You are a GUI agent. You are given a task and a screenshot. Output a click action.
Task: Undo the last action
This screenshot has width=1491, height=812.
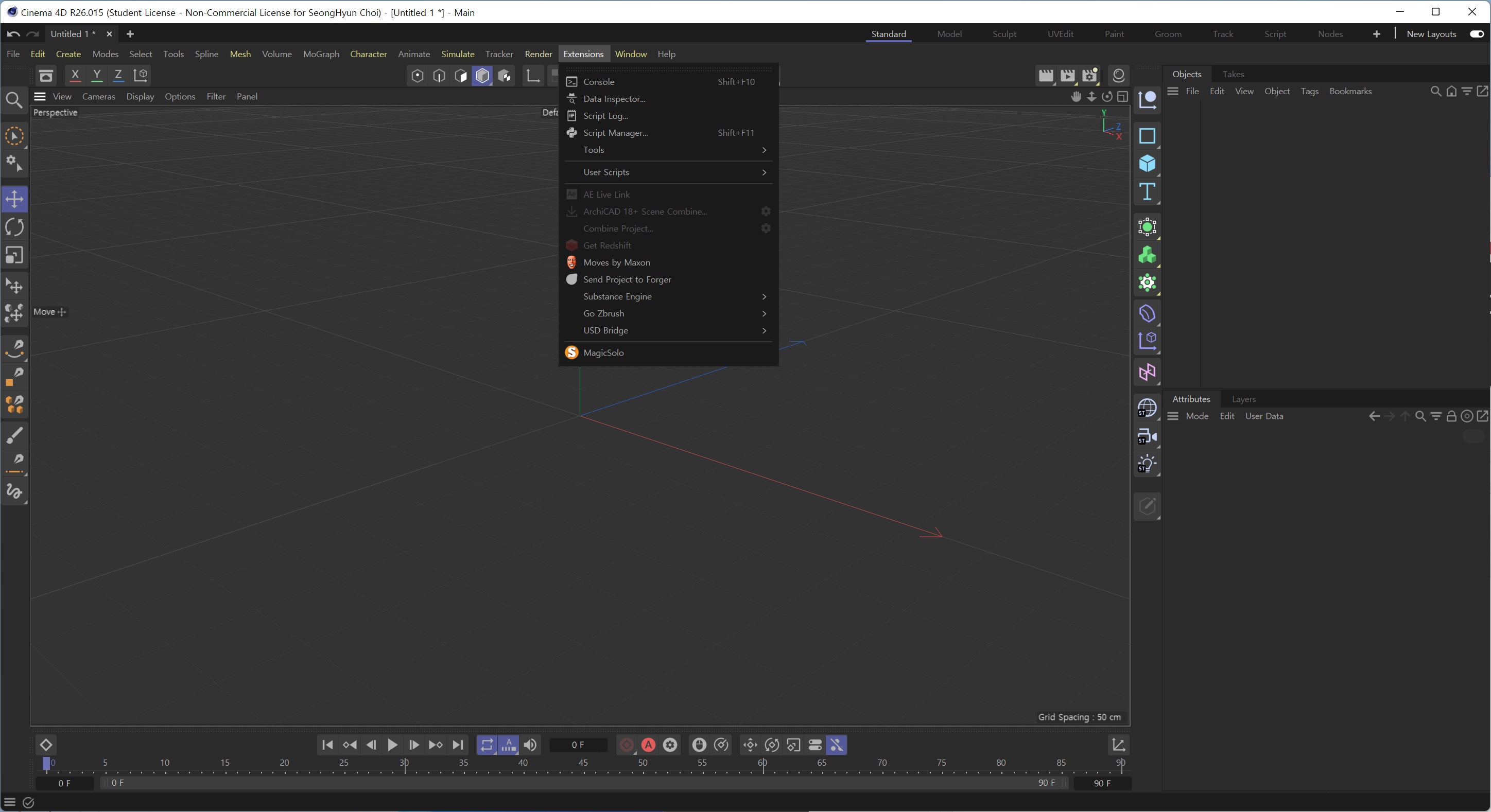[x=13, y=34]
